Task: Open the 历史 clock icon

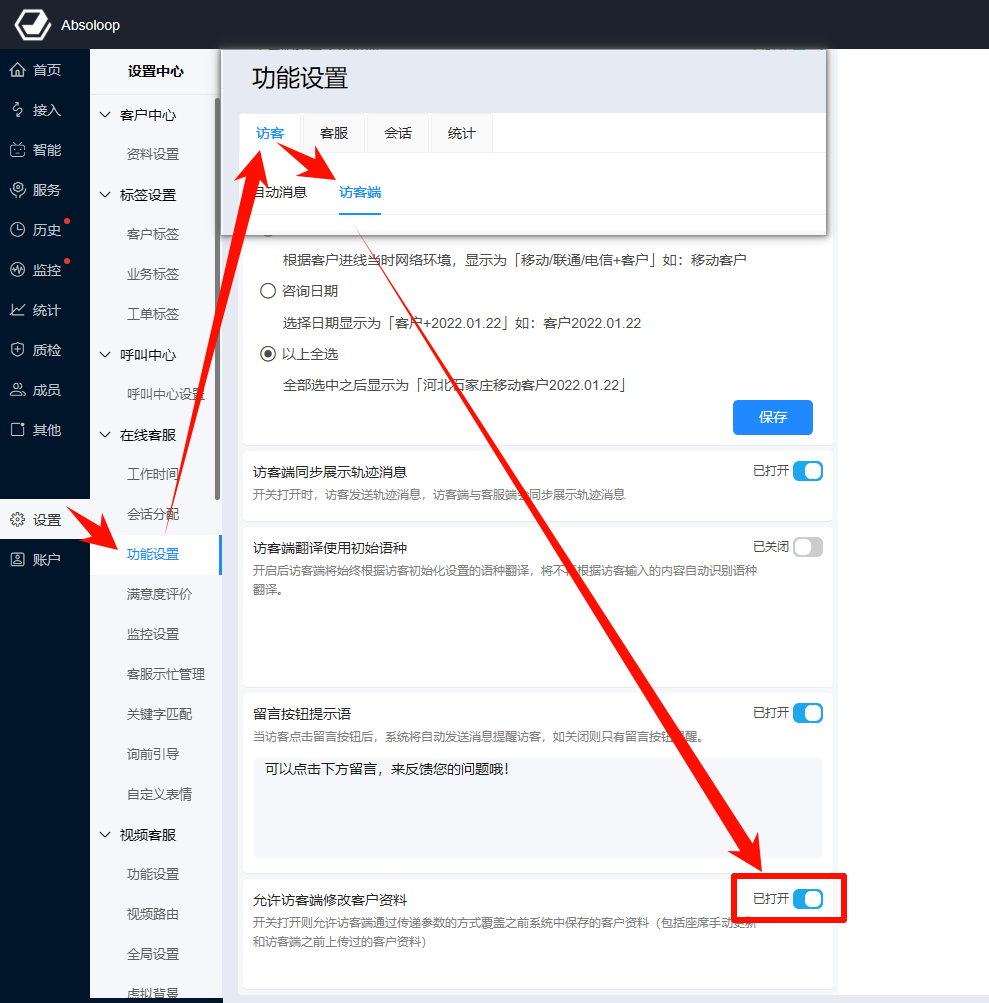Action: (18, 230)
